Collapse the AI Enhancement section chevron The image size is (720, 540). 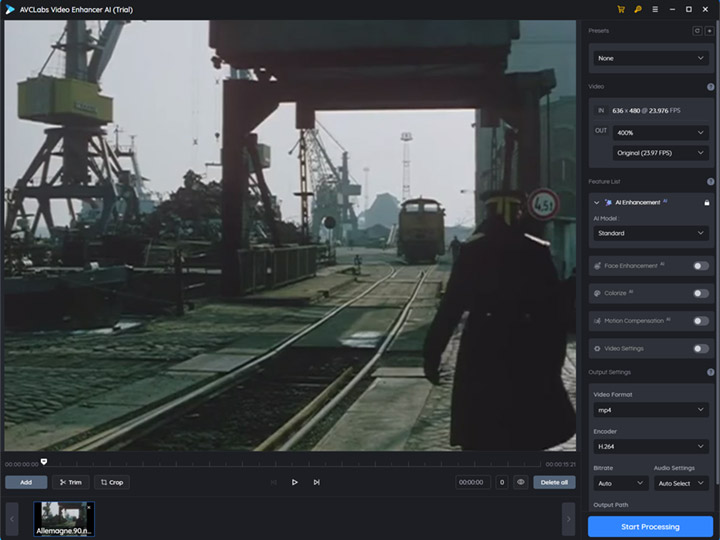pyautogui.click(x=597, y=203)
